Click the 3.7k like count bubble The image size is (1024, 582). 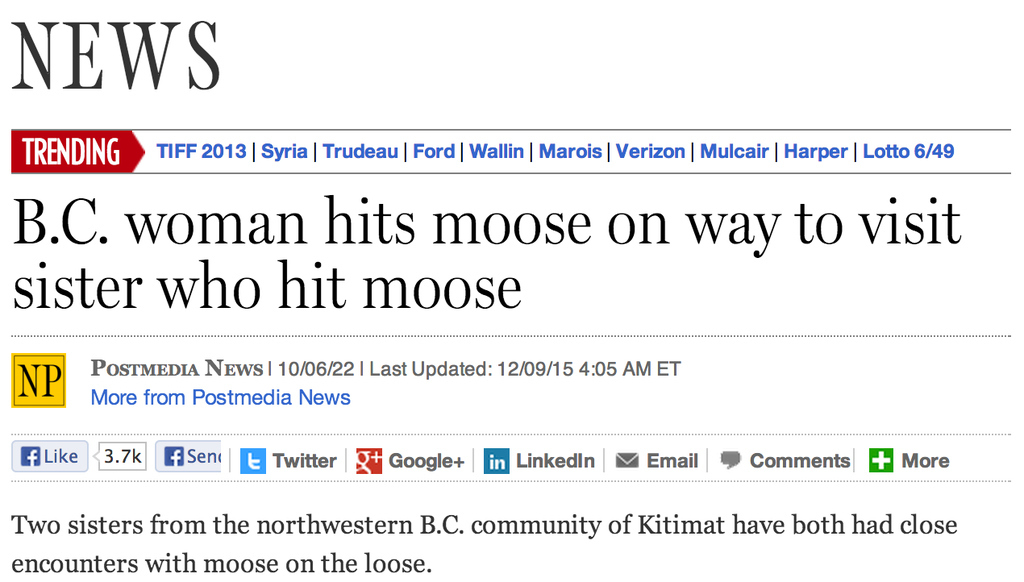pos(122,456)
